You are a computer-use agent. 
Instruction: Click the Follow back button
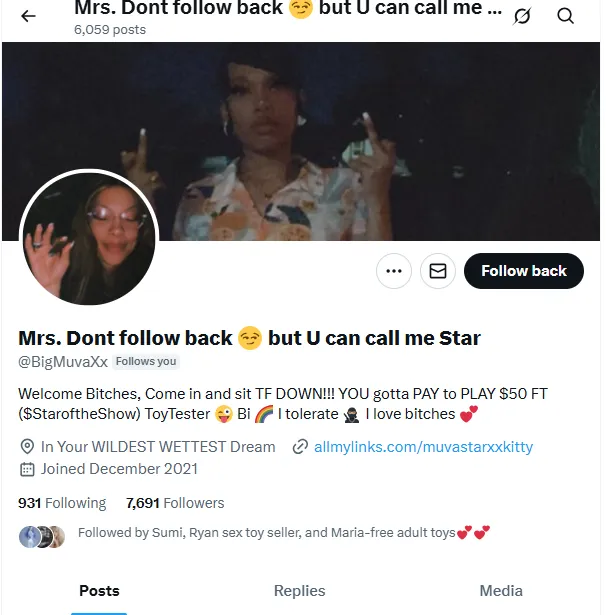(x=524, y=271)
